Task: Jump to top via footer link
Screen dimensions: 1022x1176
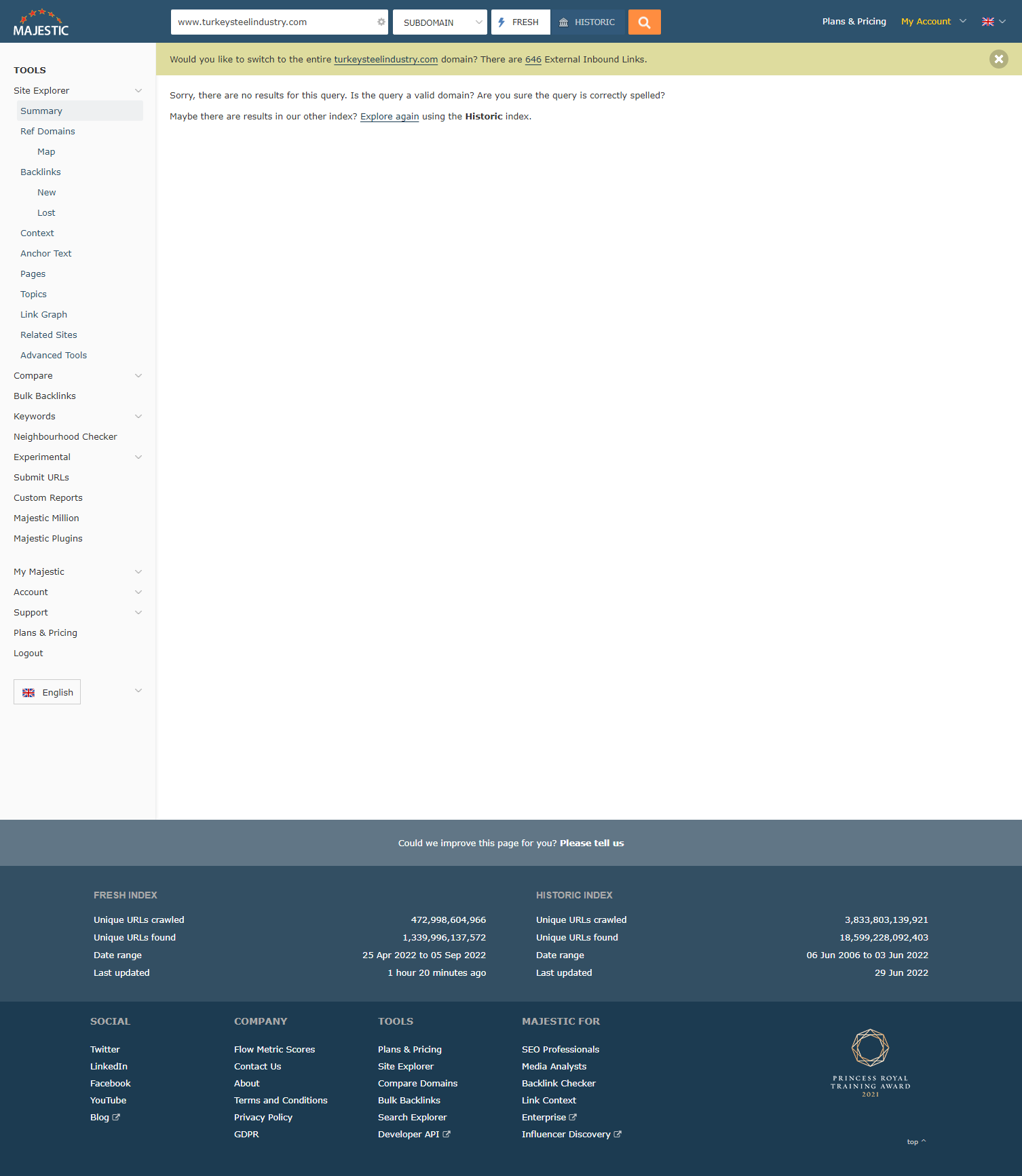Action: (x=916, y=1142)
